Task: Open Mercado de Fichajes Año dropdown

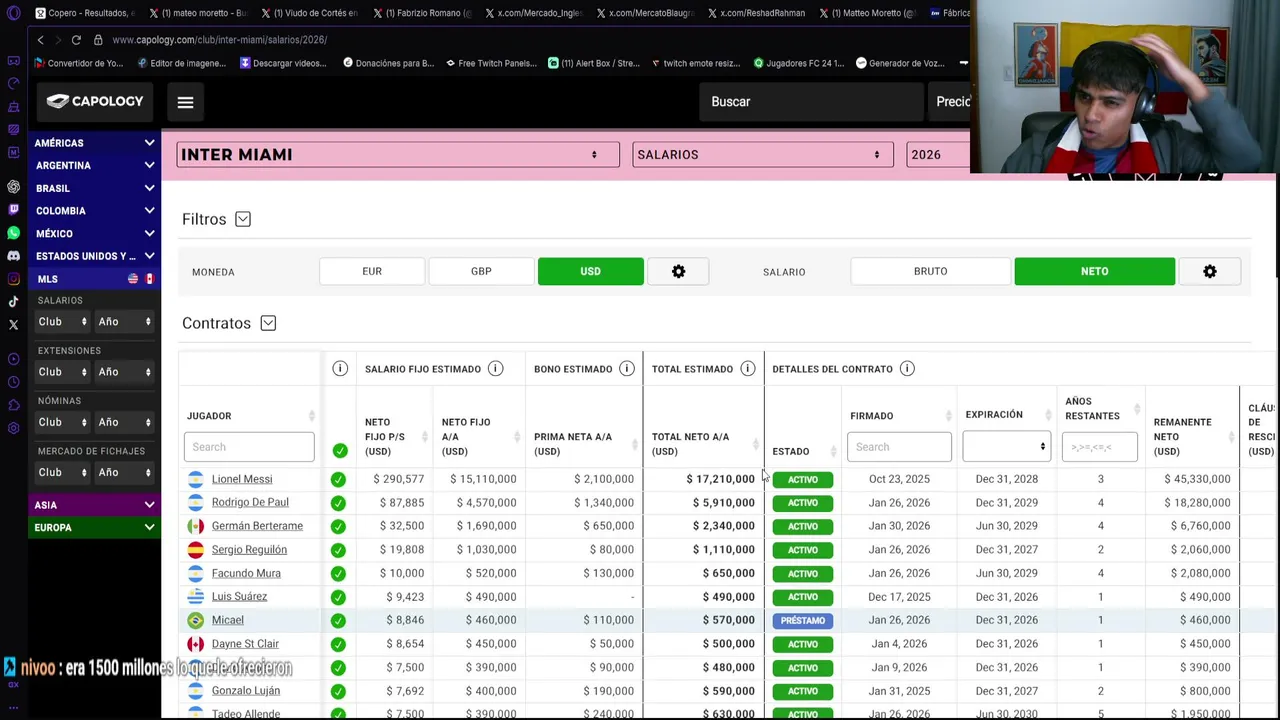Action: coord(124,472)
